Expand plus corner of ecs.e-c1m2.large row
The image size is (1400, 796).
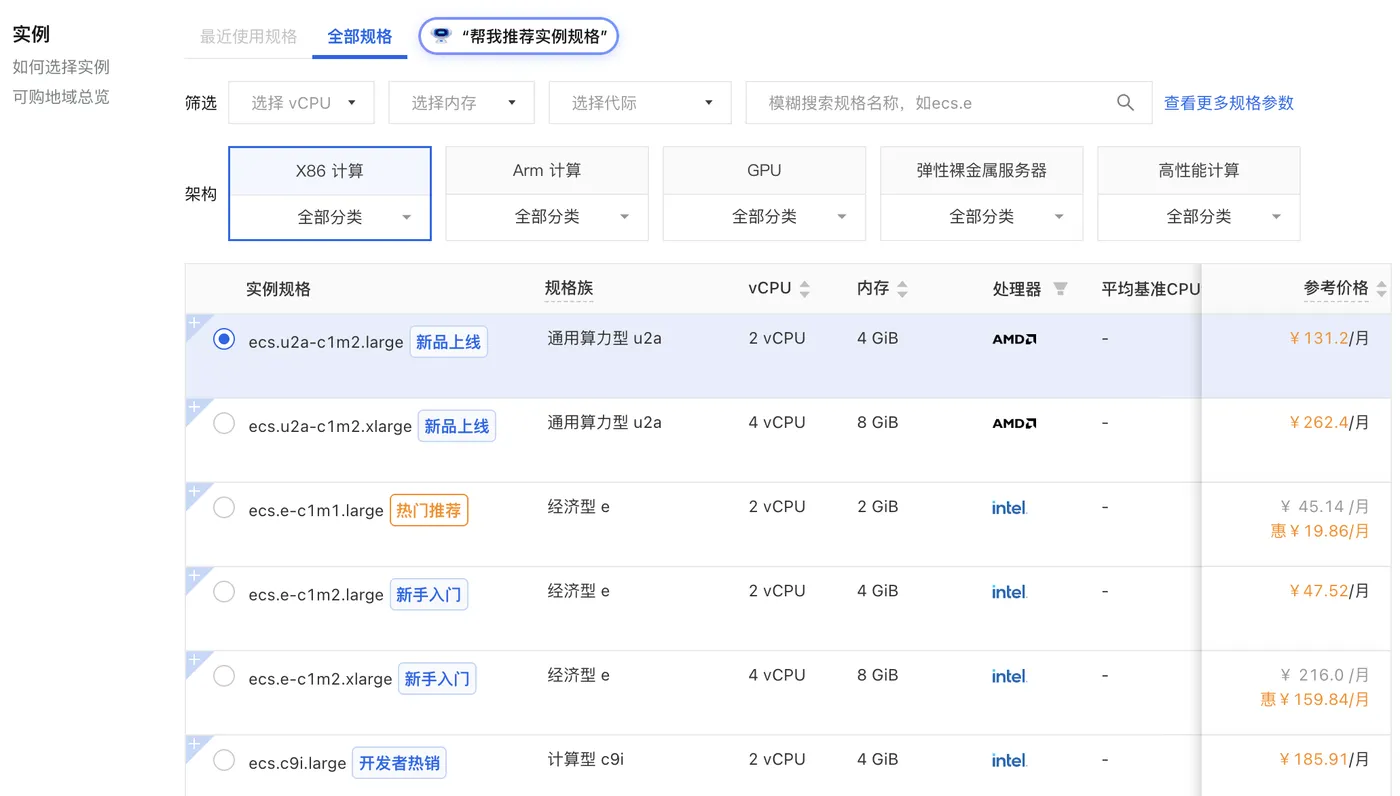(196, 576)
